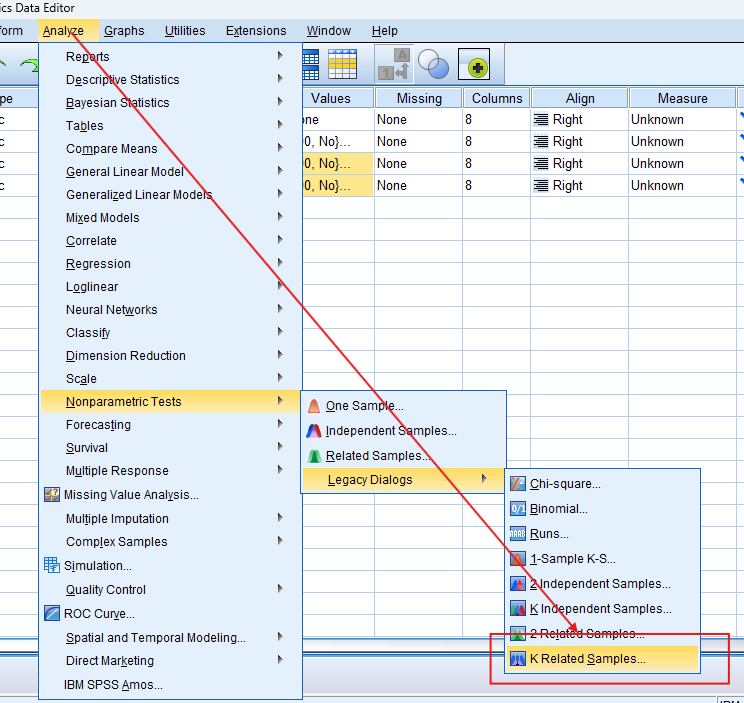
Task: Click the Runs test icon
Action: (x=517, y=534)
